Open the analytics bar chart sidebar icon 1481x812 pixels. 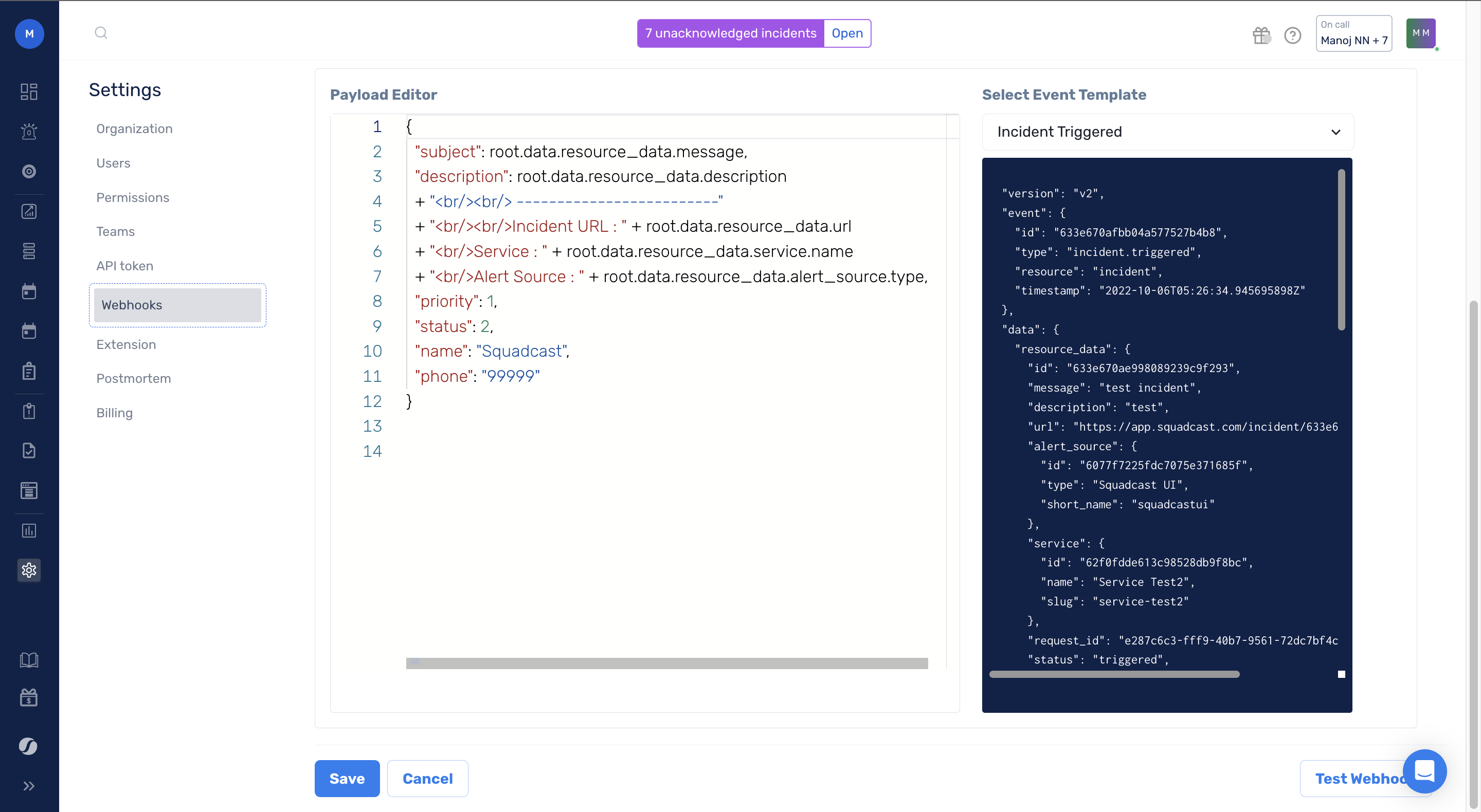(29, 530)
